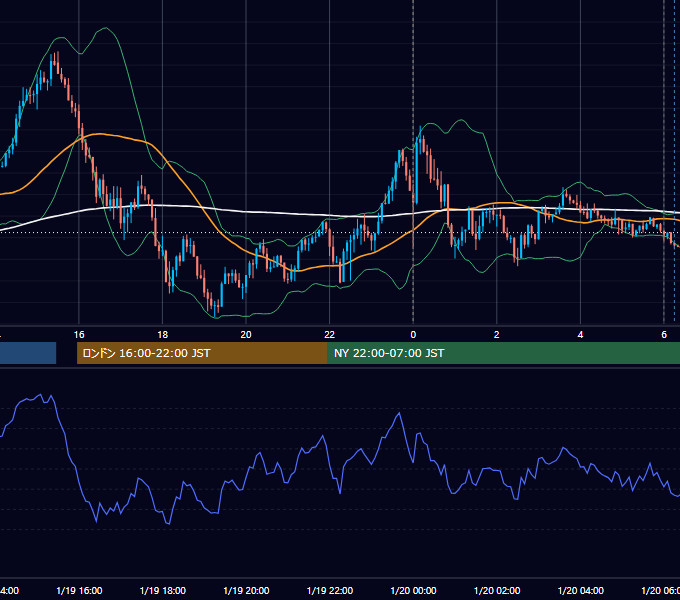The image size is (680, 600).
Task: Click the ロンドン 16:00-22:00 JST session bar
Action: (202, 353)
